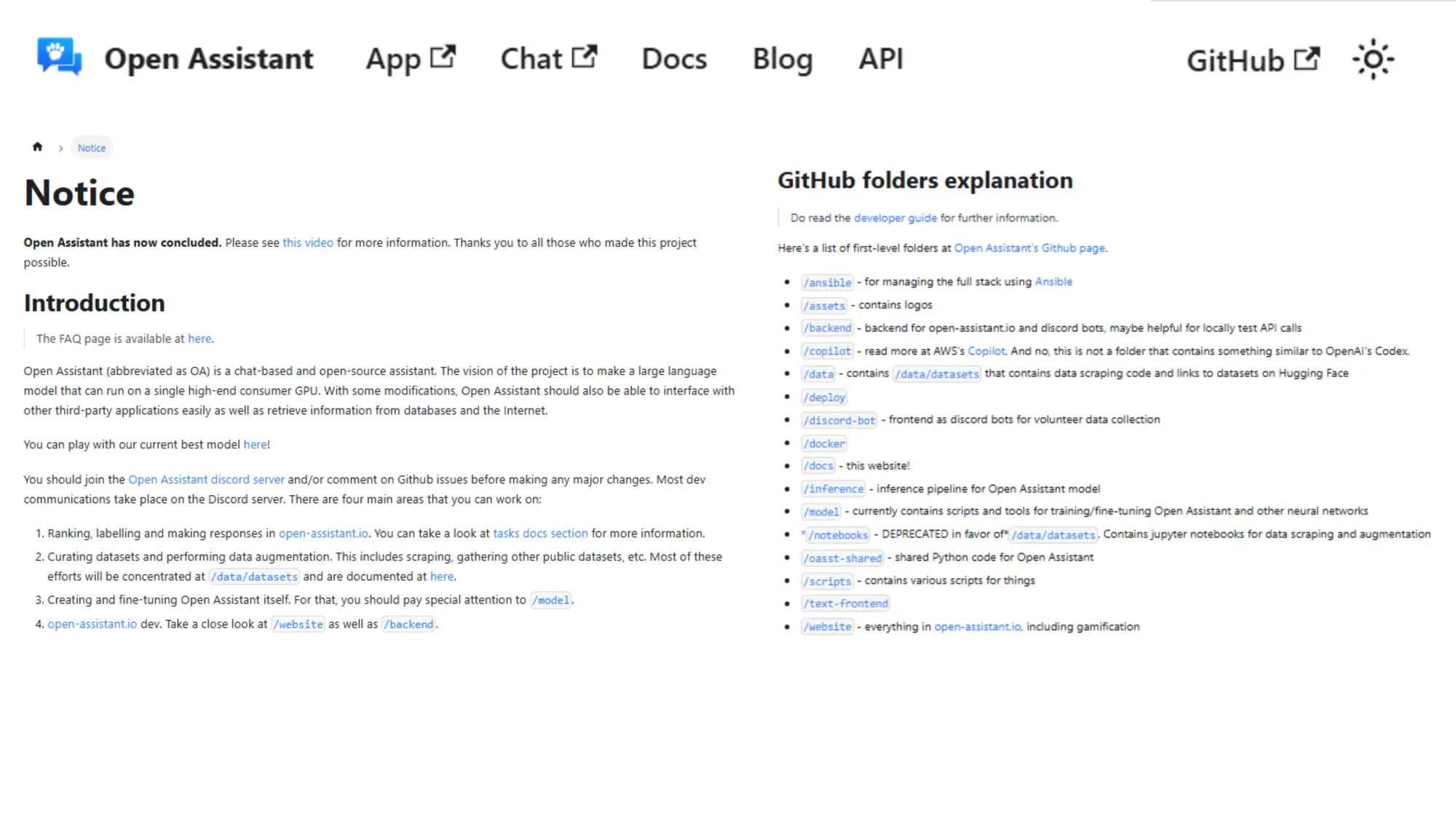Click /website code in Introduction list
This screenshot has height=819, width=1456.
(x=298, y=624)
